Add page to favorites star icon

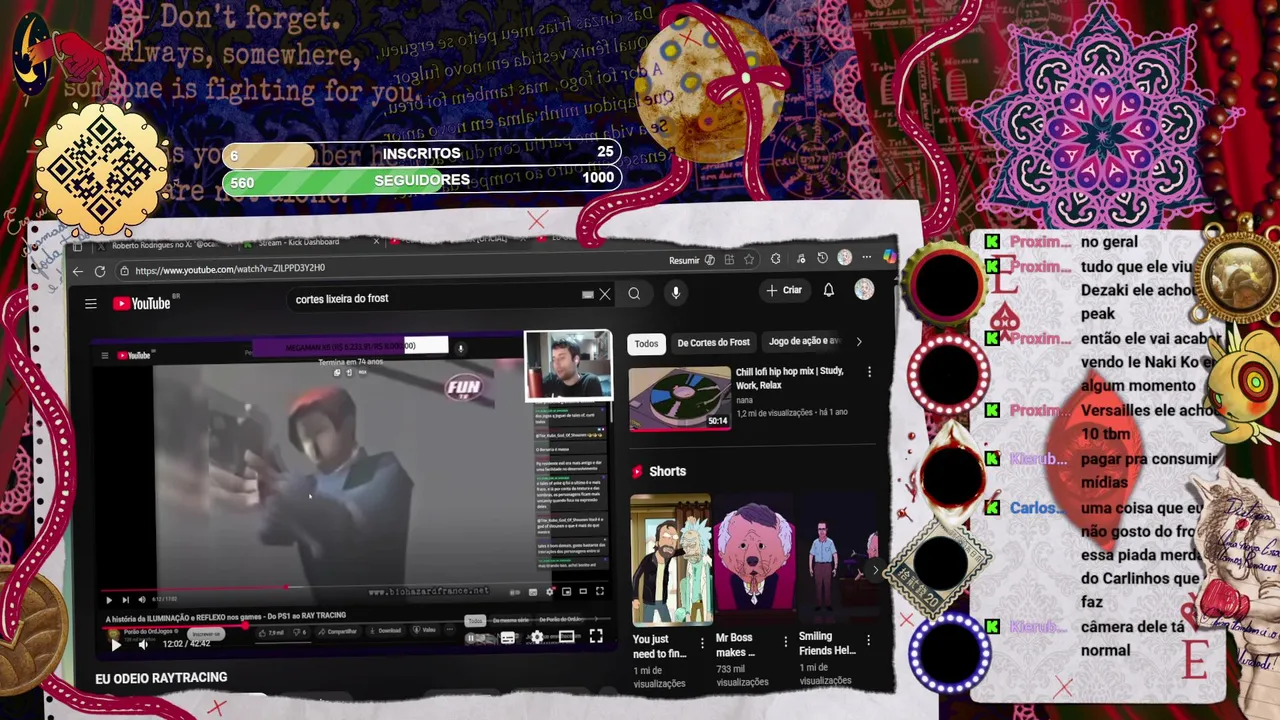tap(749, 259)
